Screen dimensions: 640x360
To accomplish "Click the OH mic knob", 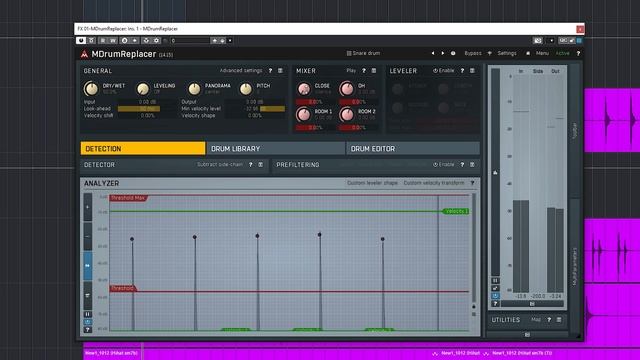I will pos(347,89).
